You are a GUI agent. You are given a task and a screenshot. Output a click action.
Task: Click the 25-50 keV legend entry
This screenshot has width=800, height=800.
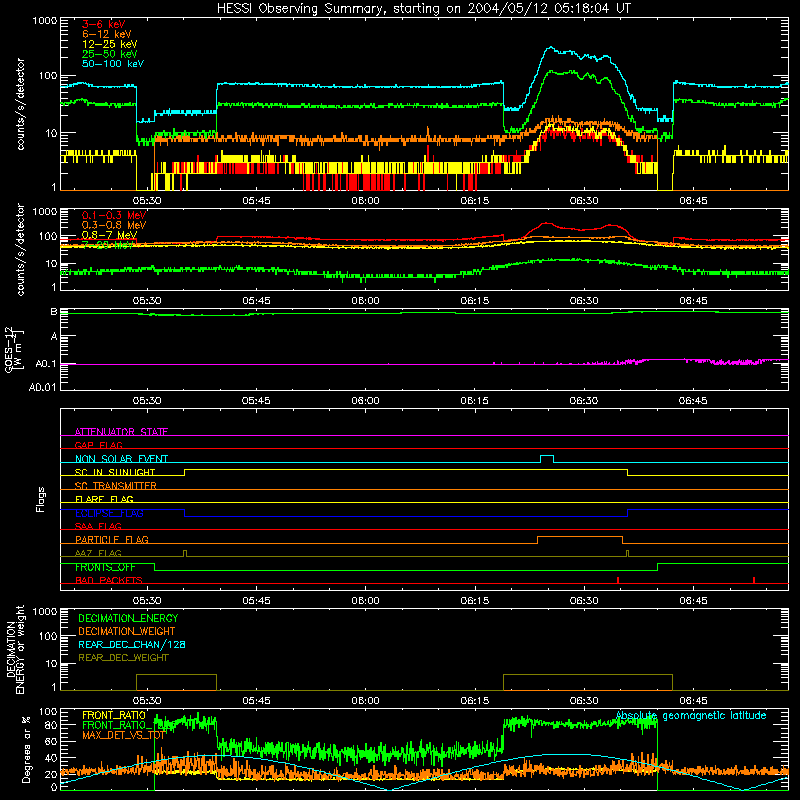click(x=110, y=54)
